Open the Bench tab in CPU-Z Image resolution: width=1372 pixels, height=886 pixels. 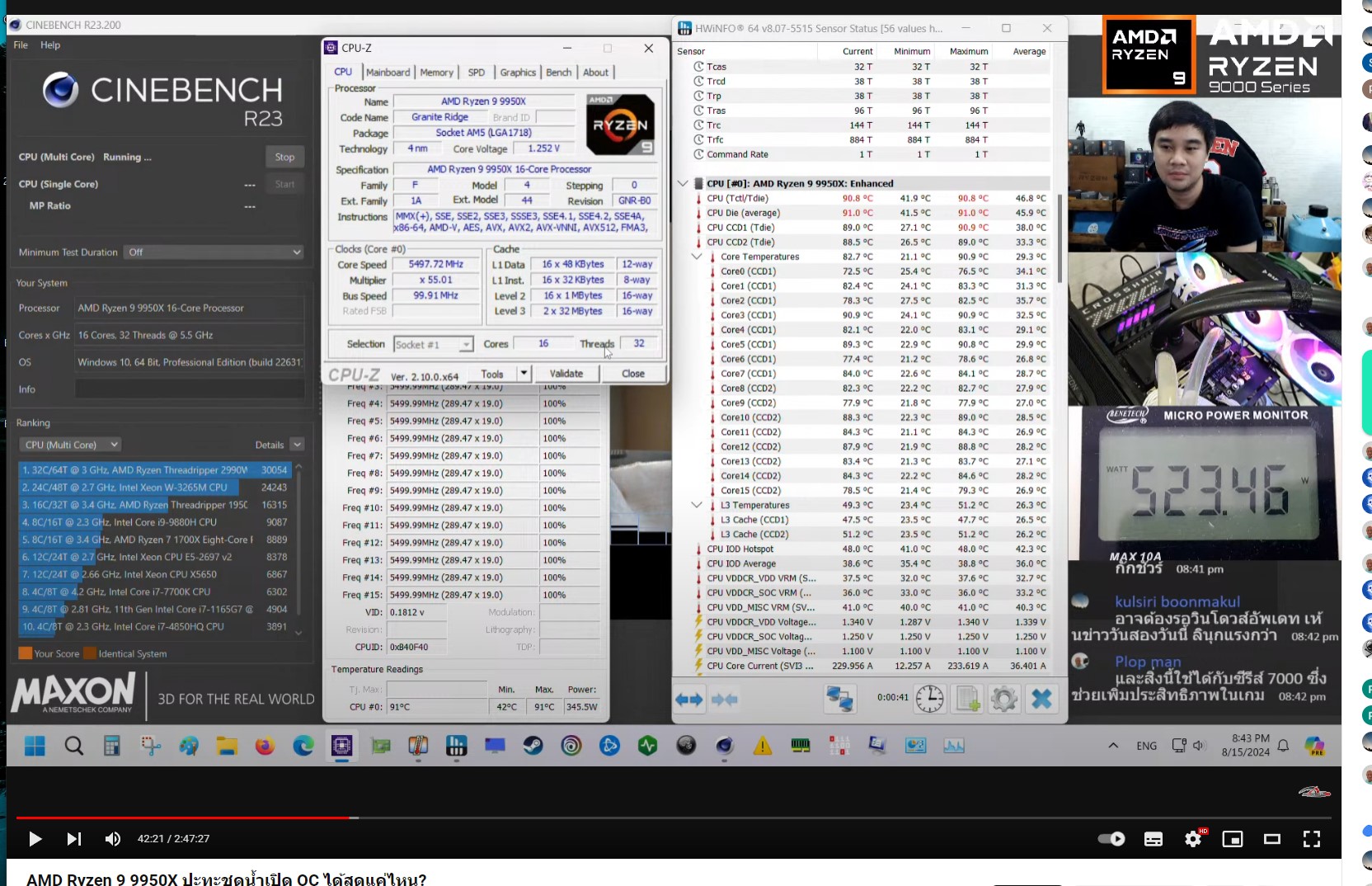click(558, 73)
